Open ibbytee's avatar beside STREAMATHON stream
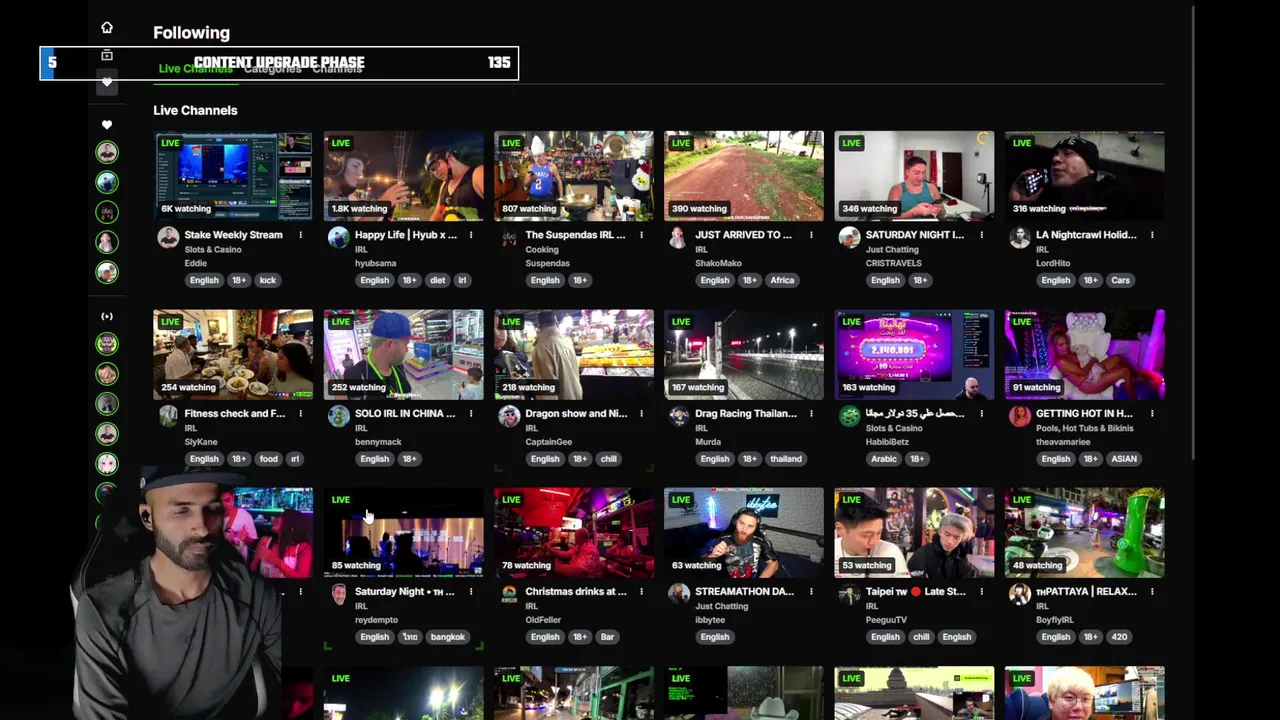 point(679,594)
